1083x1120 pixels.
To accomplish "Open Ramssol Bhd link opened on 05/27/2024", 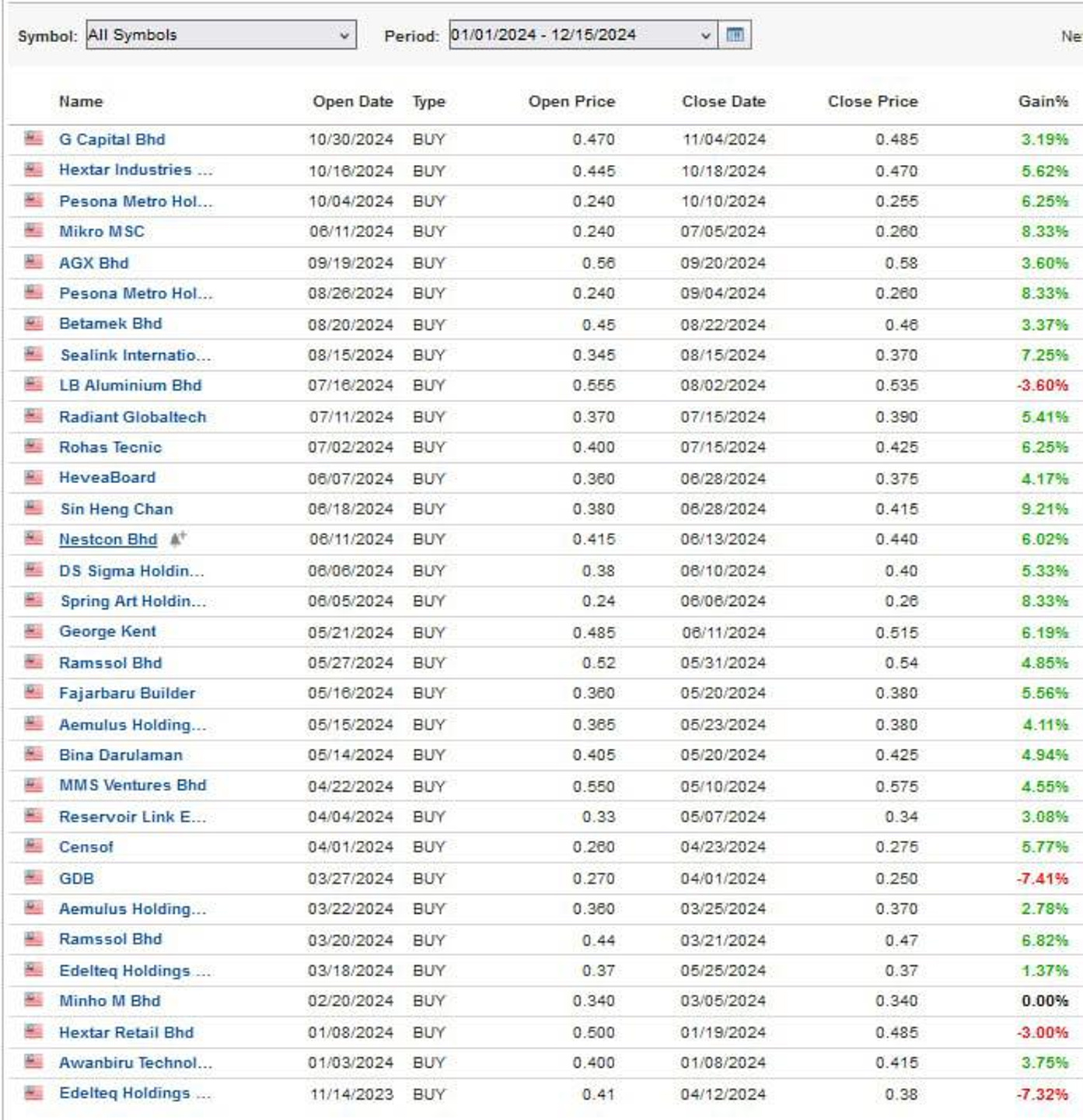I will 110,663.
